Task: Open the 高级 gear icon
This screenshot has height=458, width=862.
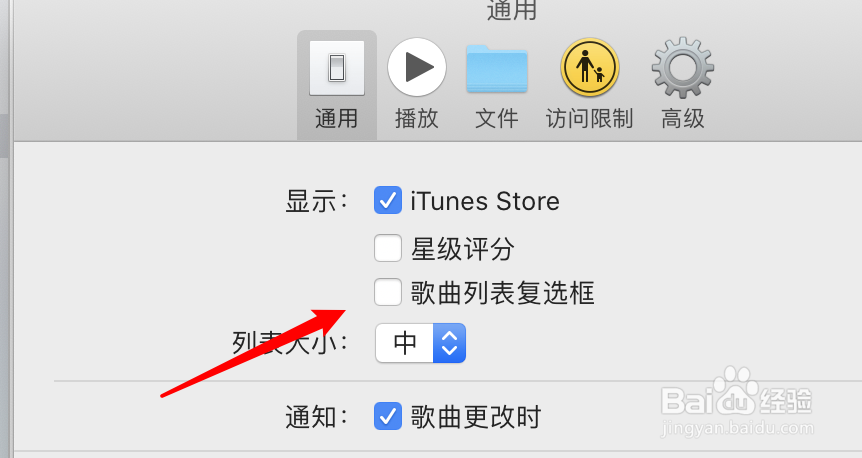Action: (x=683, y=68)
